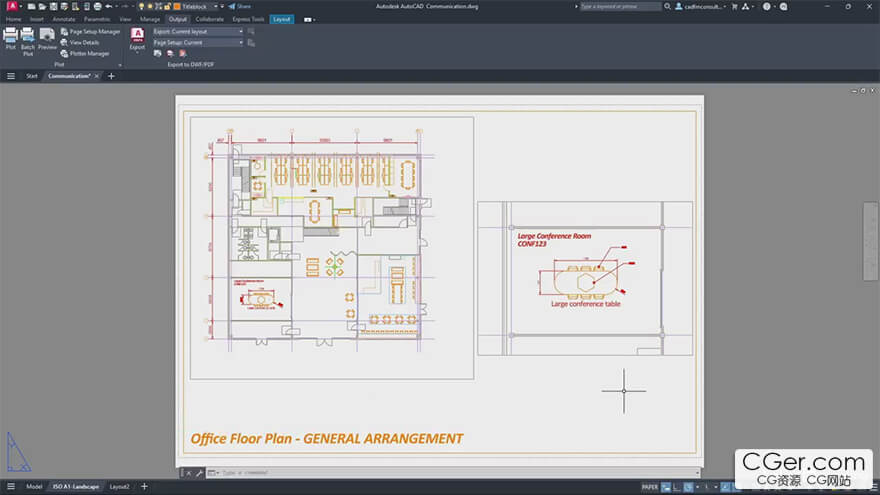Switch to the Layout2 tab
The image size is (880, 495).
click(x=119, y=487)
